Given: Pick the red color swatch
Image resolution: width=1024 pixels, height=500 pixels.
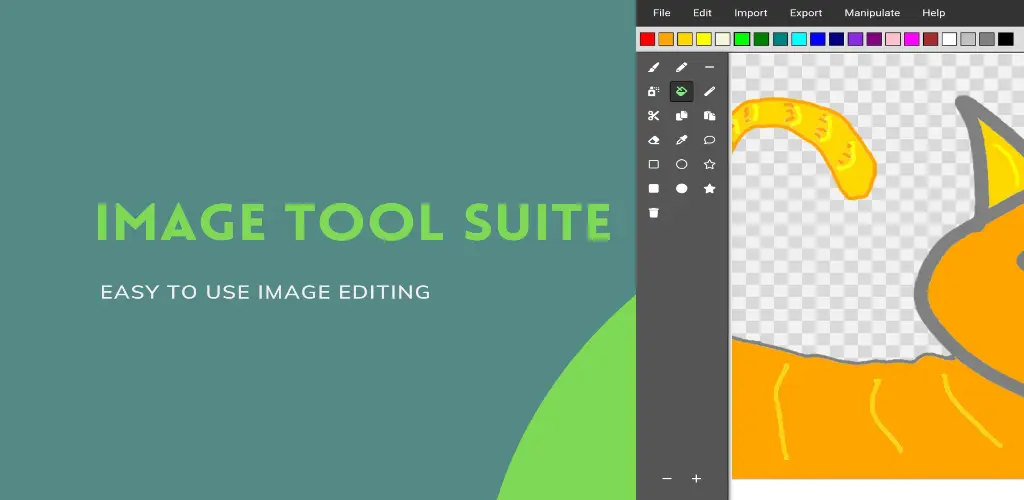Looking at the screenshot, I should click(647, 39).
